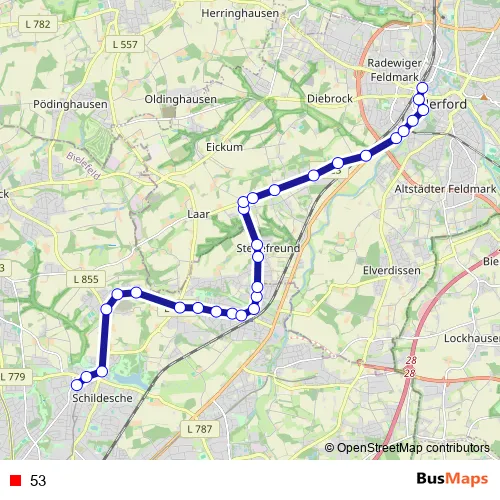Click the red square legend swatch for route 53
The image size is (500, 500).
(15, 480)
